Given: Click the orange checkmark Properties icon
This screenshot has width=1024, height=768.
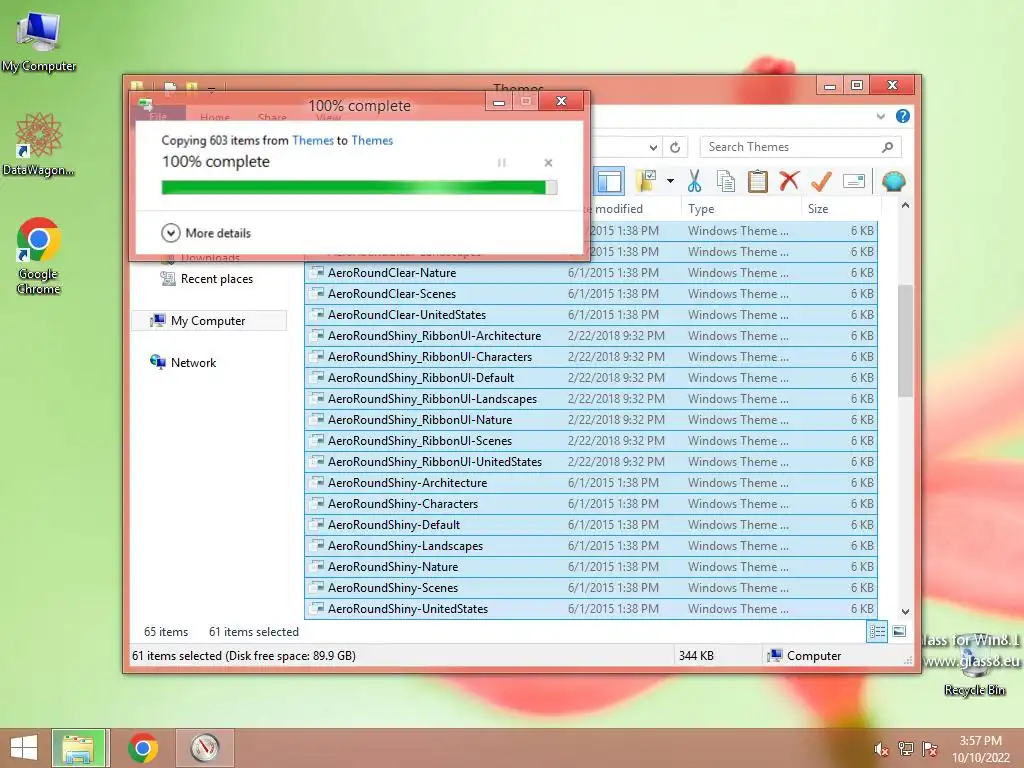Looking at the screenshot, I should pyautogui.click(x=821, y=181).
